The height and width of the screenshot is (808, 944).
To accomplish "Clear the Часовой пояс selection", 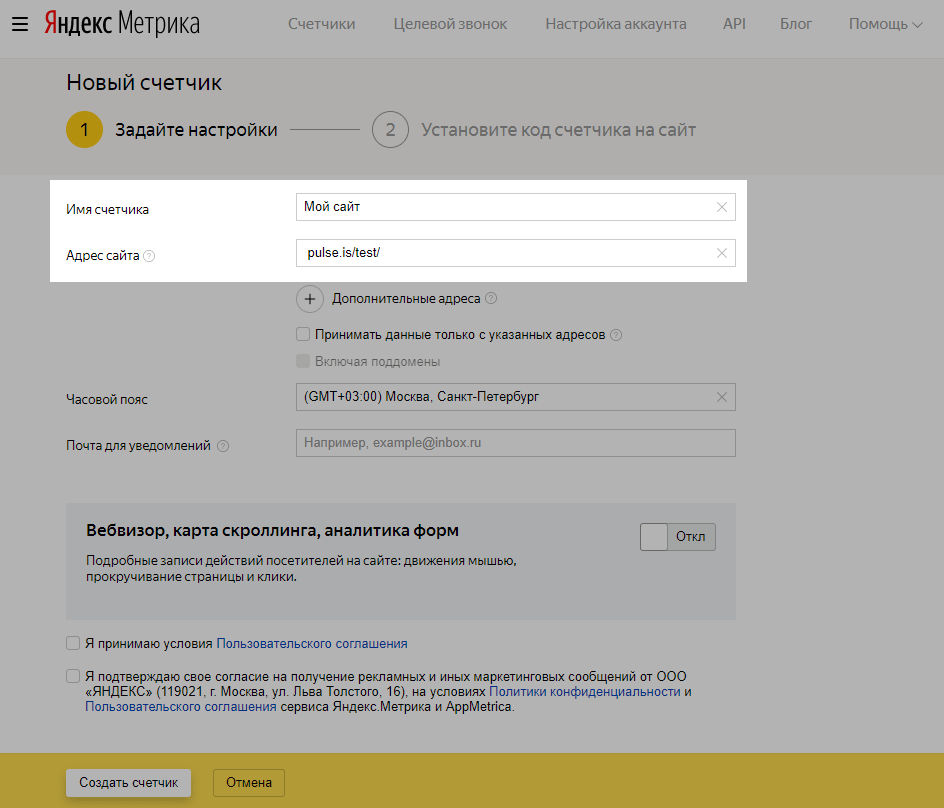I will [x=722, y=397].
